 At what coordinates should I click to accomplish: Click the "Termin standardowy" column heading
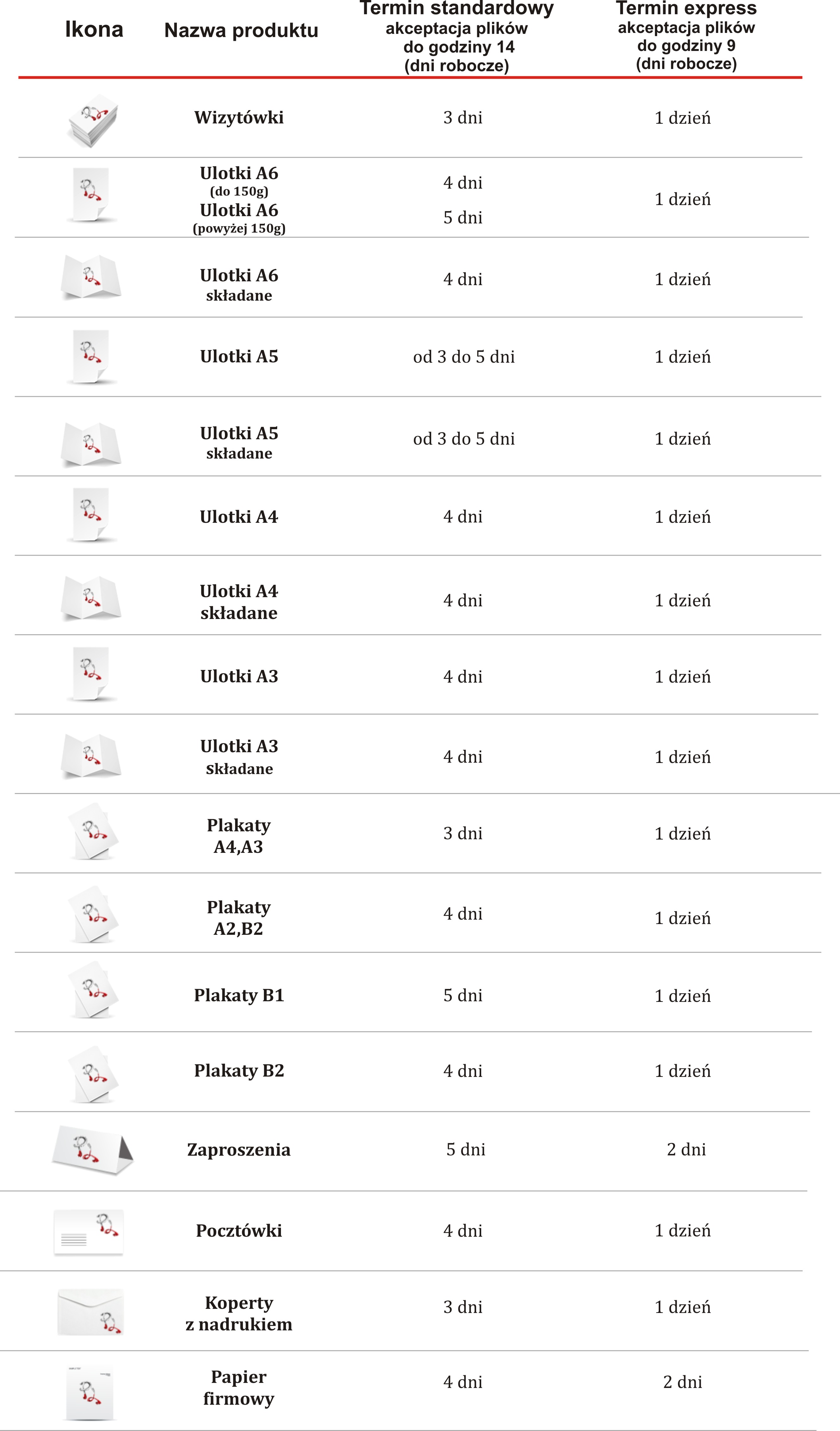click(x=456, y=9)
